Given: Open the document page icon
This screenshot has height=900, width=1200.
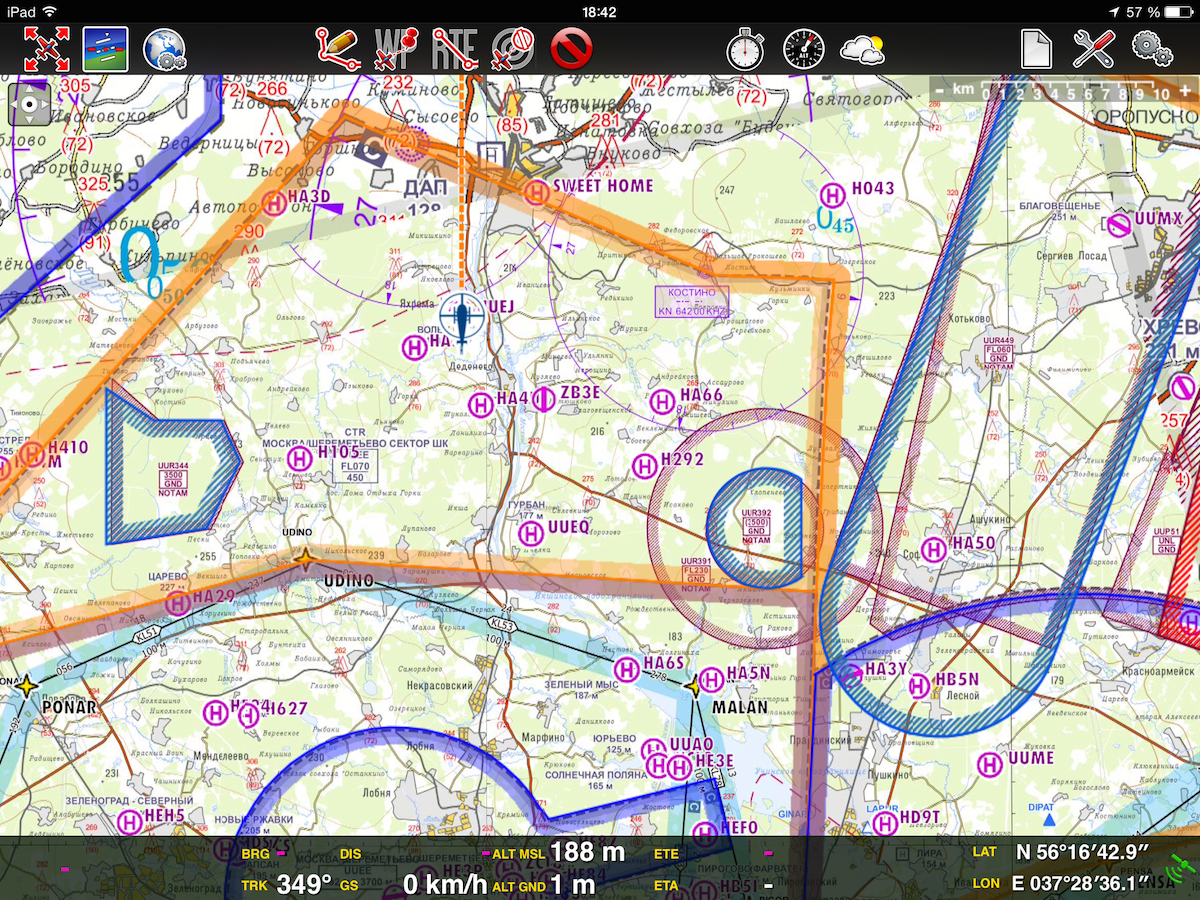Looking at the screenshot, I should (x=1036, y=49).
